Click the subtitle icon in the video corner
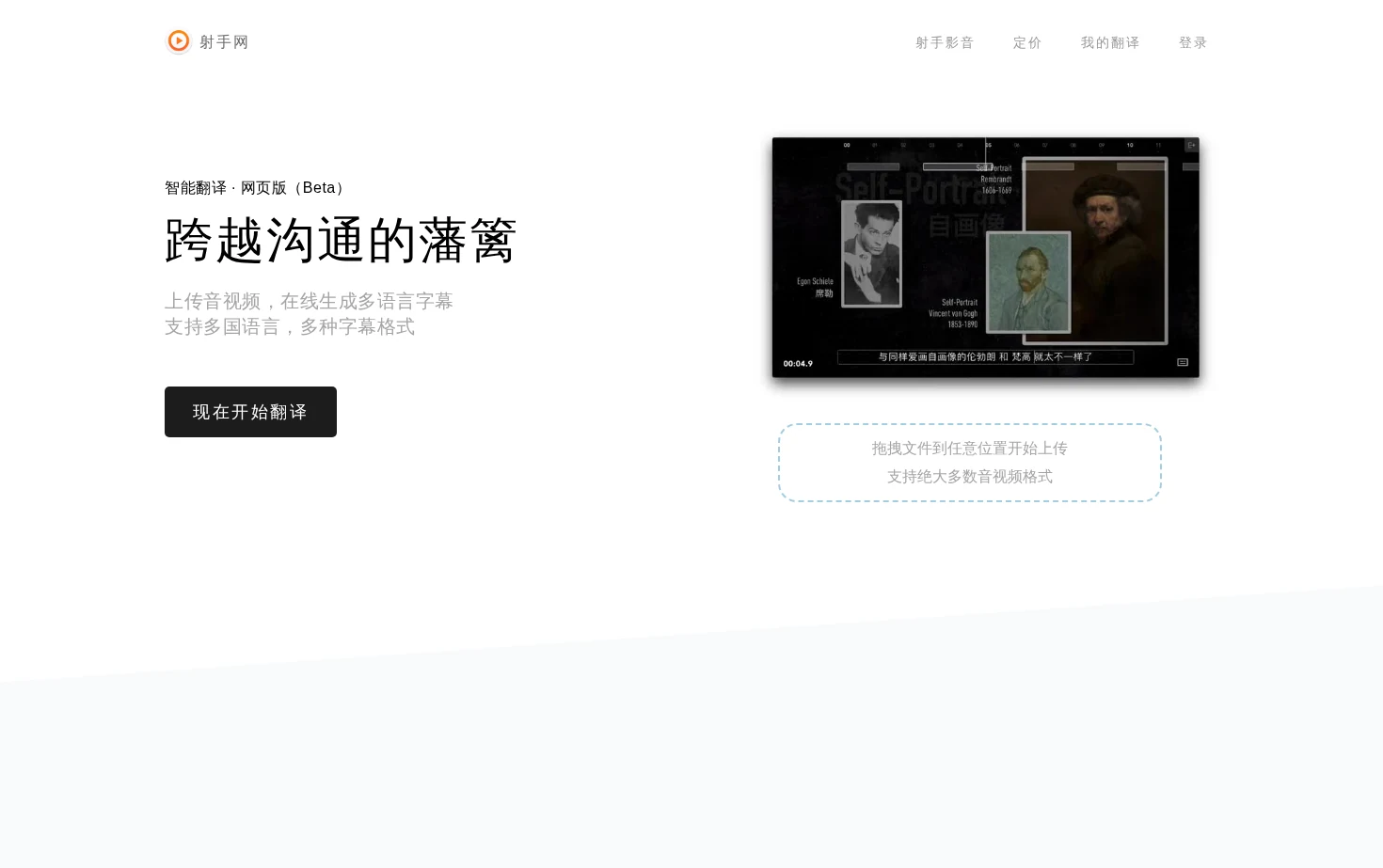 tap(1183, 362)
